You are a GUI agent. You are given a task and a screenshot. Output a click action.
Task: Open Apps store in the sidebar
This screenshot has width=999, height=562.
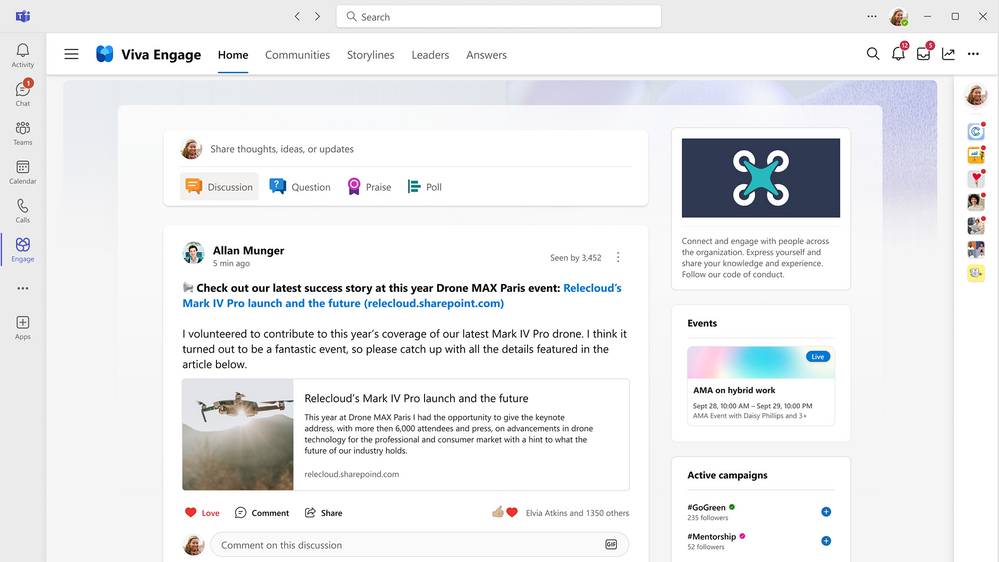point(22,328)
